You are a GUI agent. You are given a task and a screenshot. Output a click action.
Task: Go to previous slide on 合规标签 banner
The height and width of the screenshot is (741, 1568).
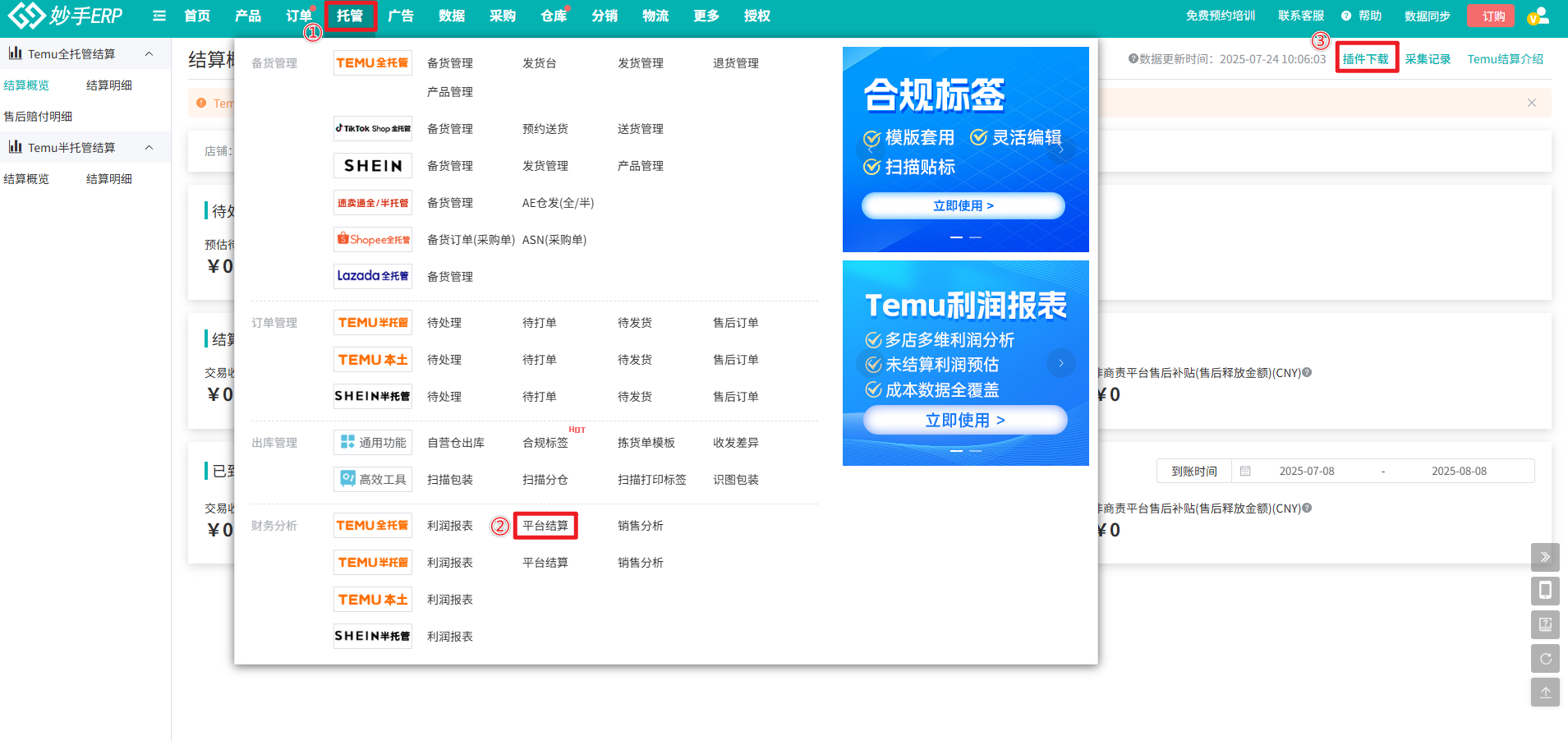tap(870, 150)
